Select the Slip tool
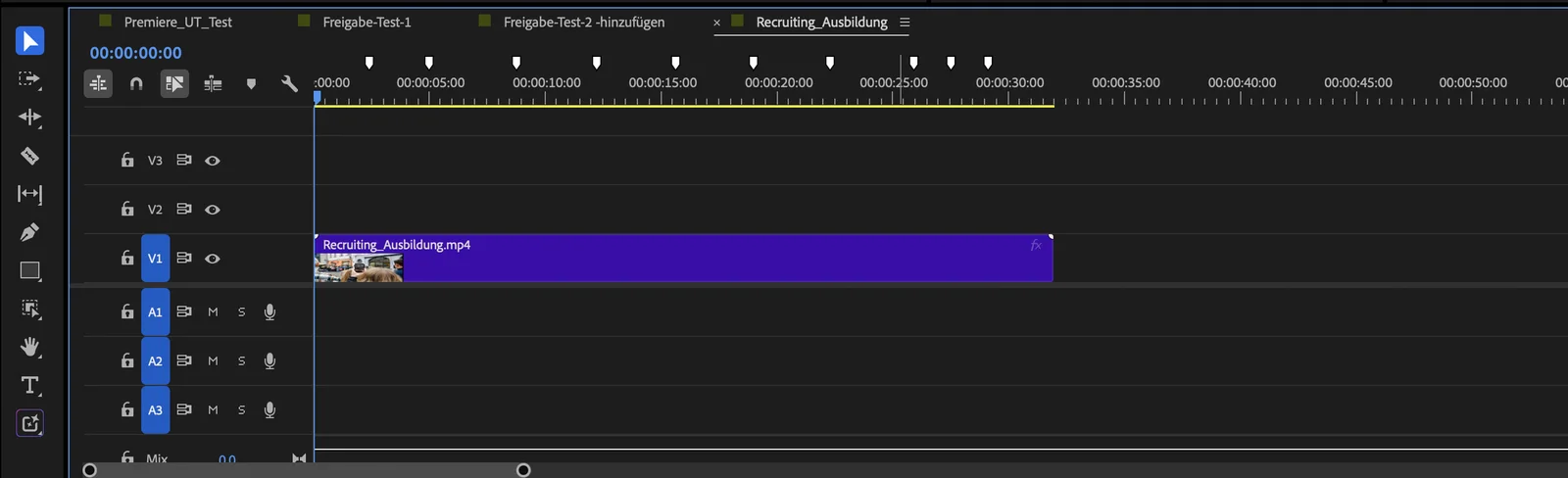The height and width of the screenshot is (478, 1568). [29, 194]
